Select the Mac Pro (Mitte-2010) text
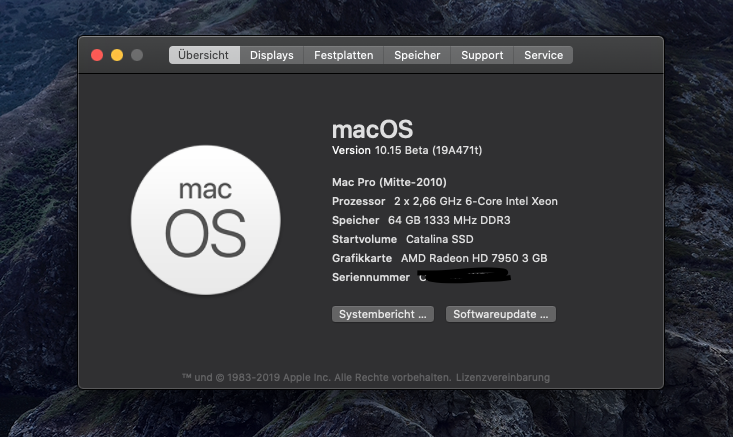This screenshot has width=733, height=437. (x=389, y=182)
